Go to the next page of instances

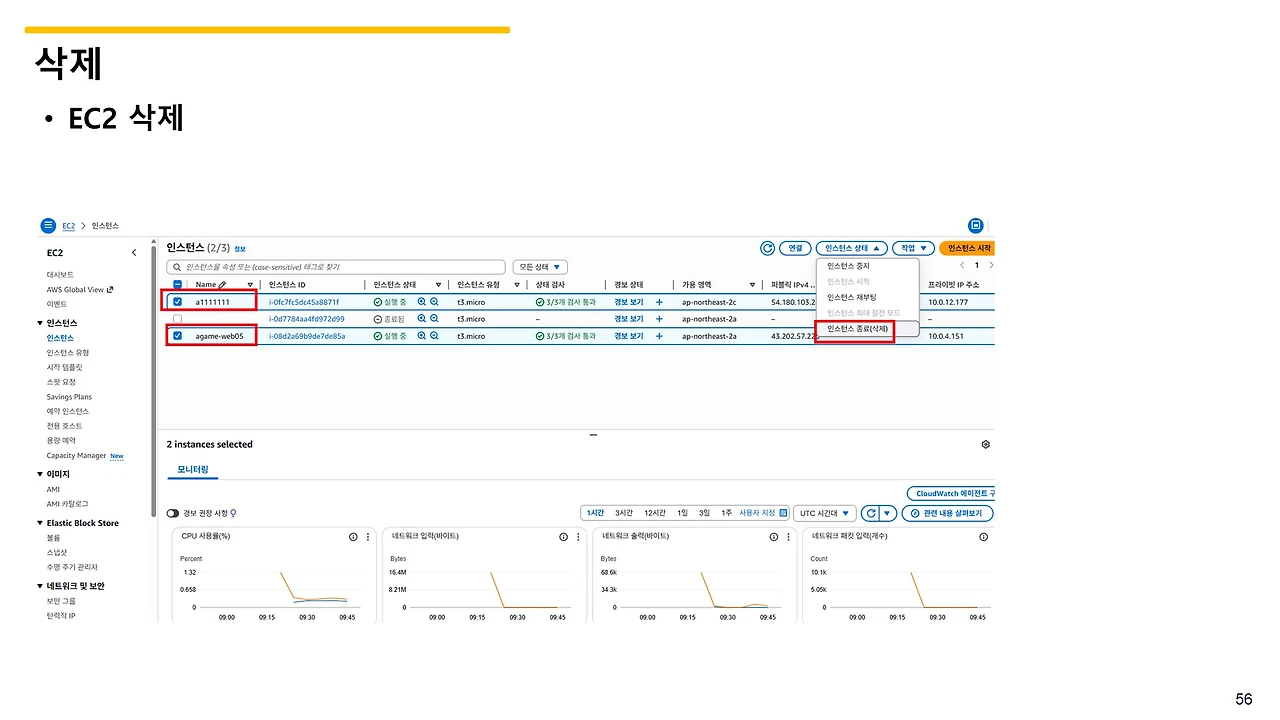coord(991,266)
